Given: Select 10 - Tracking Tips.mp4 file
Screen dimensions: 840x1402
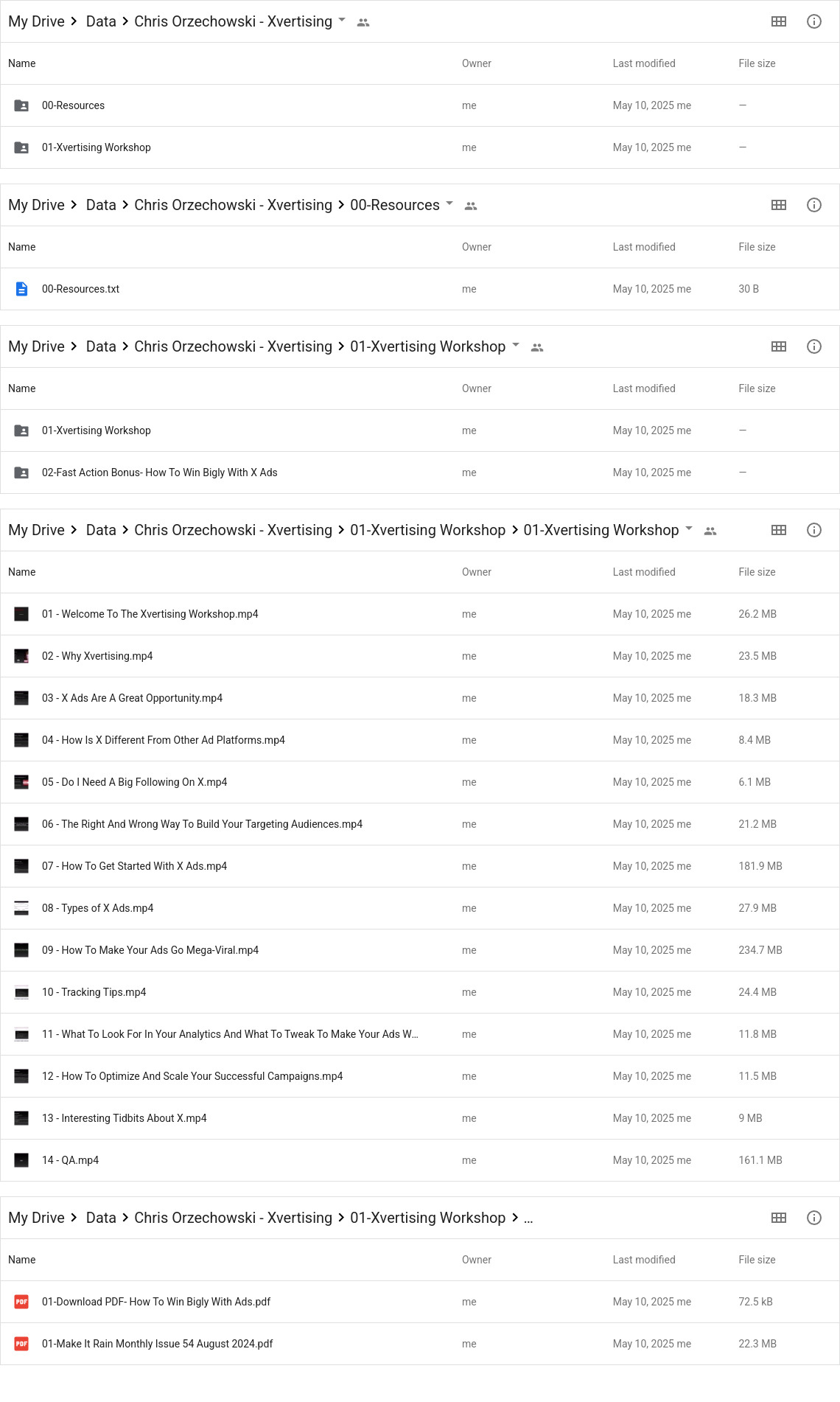Looking at the screenshot, I should [420, 992].
